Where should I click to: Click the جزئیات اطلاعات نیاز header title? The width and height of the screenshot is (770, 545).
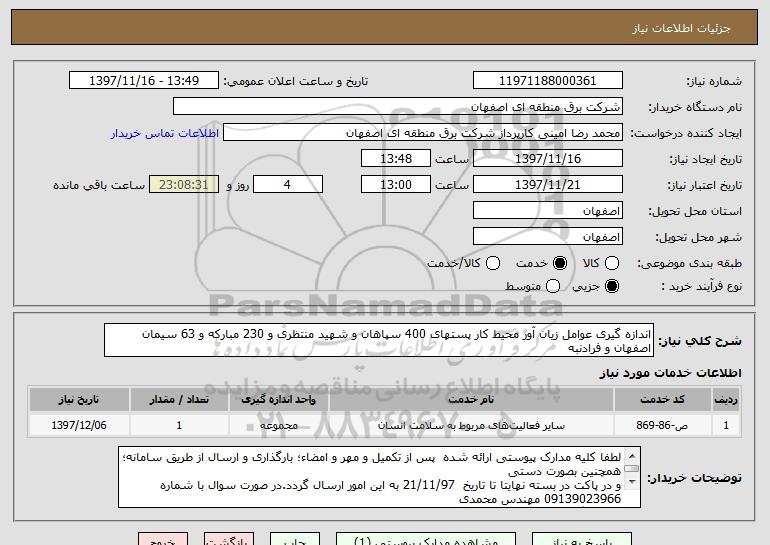click(x=681, y=28)
